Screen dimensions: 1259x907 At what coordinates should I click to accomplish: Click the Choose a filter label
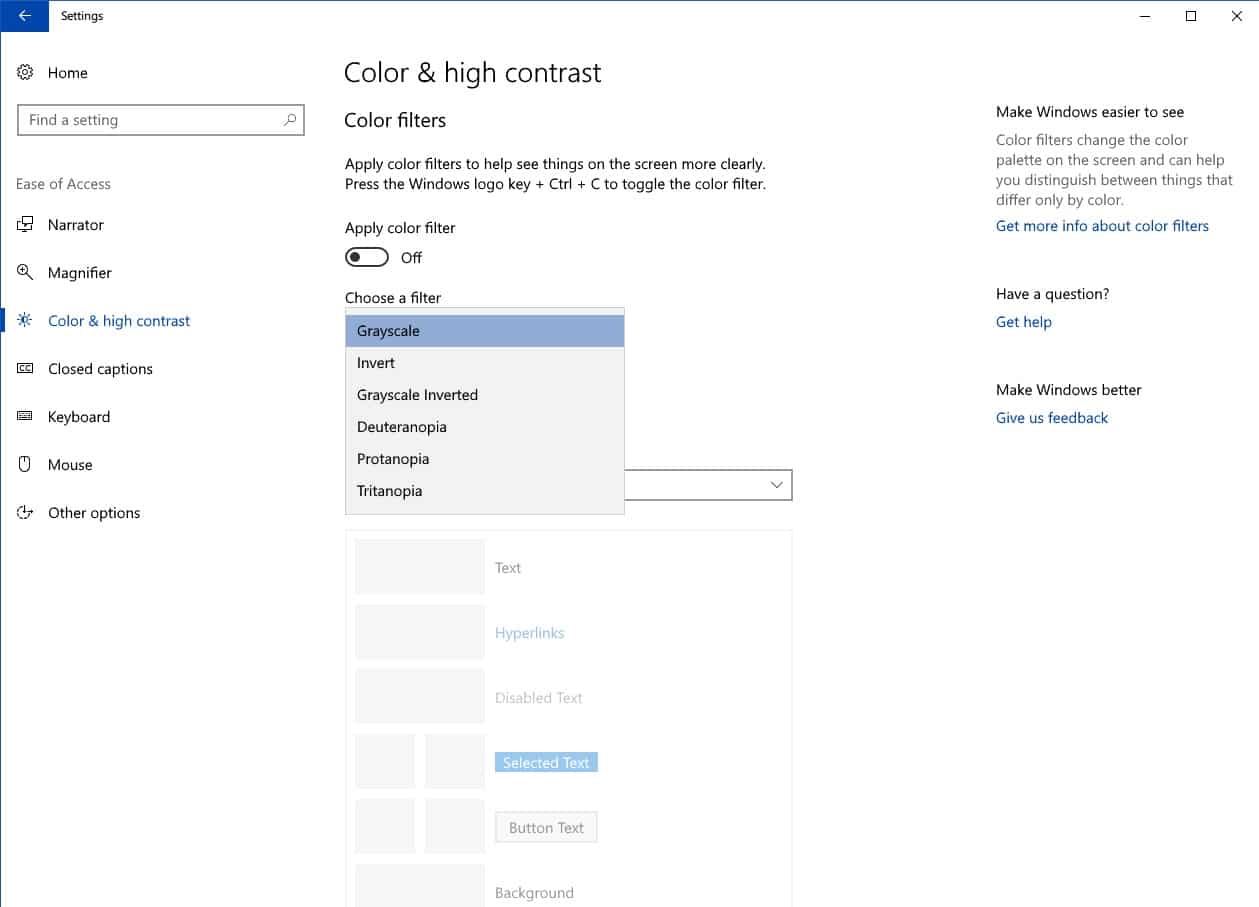pyautogui.click(x=393, y=298)
